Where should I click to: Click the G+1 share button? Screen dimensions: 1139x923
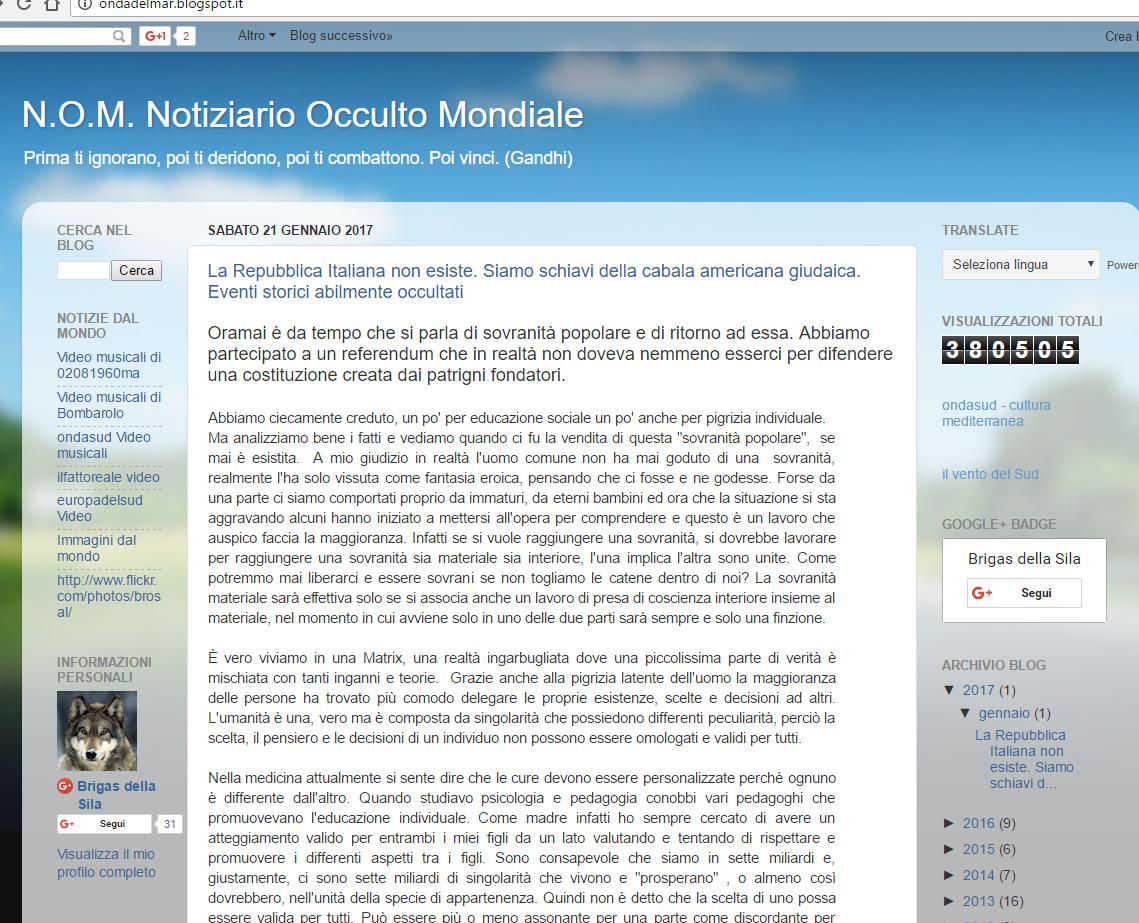click(x=155, y=36)
